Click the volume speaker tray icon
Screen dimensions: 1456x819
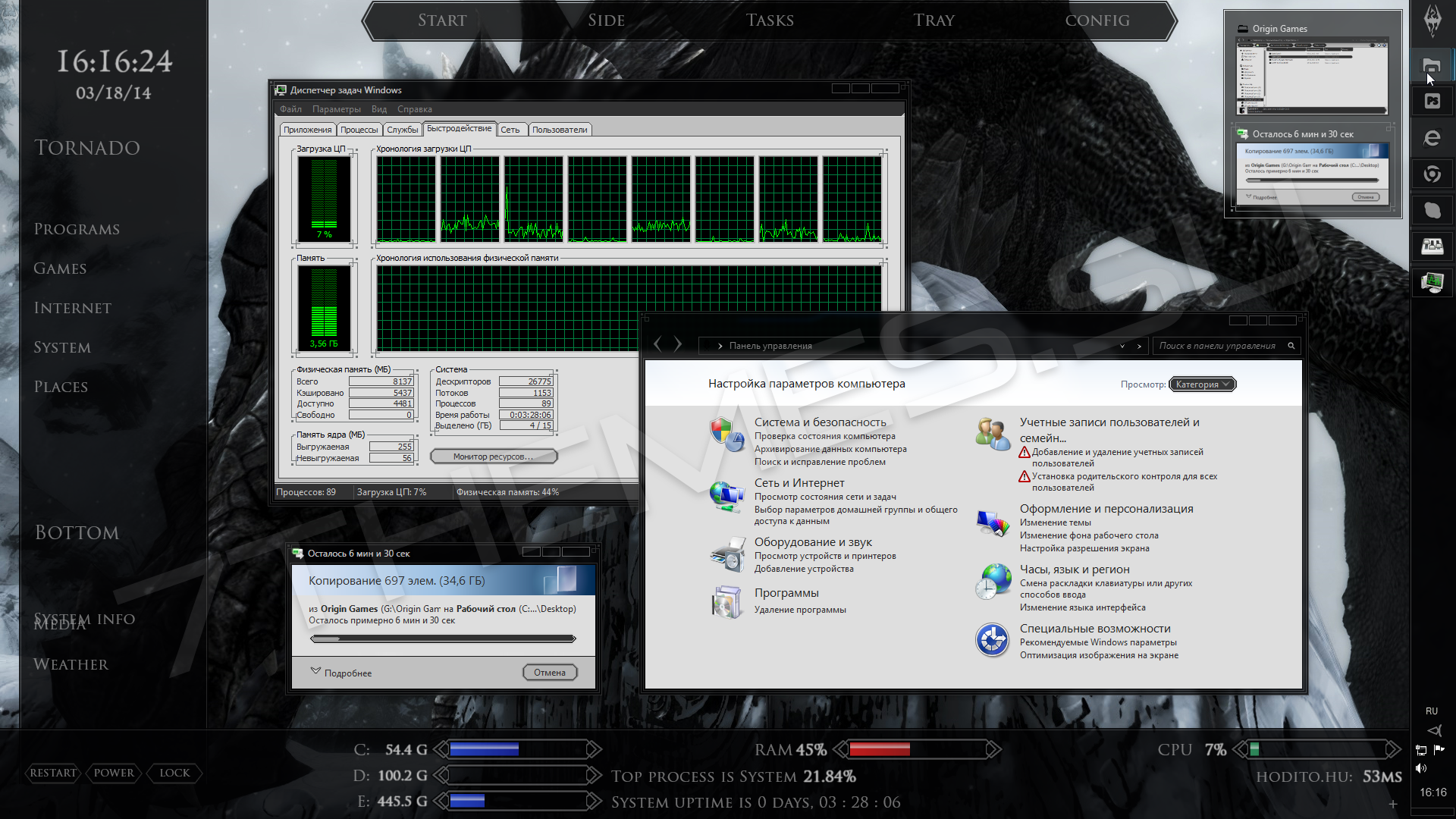click(x=1421, y=768)
